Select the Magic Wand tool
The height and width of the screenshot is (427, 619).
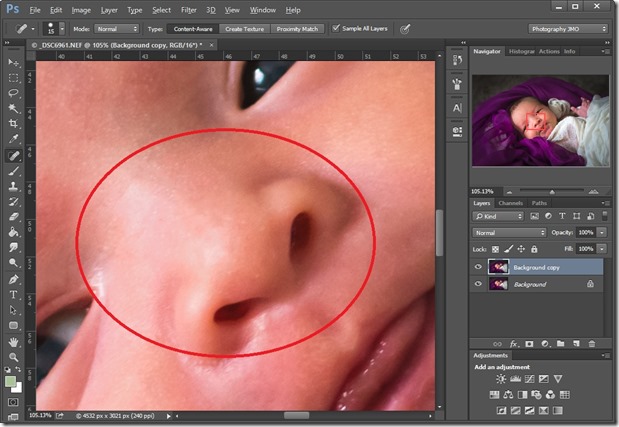coord(13,108)
